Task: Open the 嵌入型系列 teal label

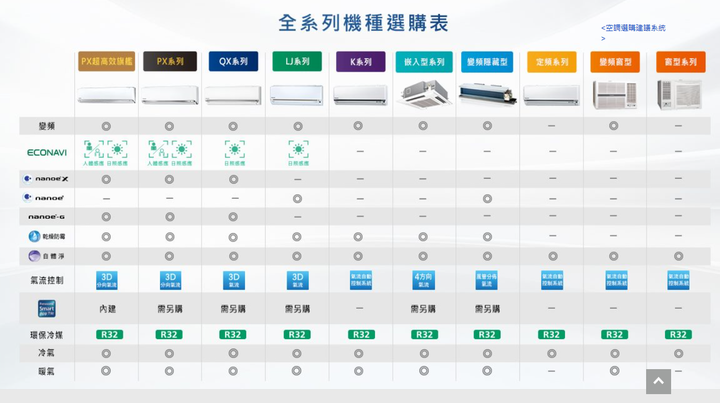Action: 424,62
